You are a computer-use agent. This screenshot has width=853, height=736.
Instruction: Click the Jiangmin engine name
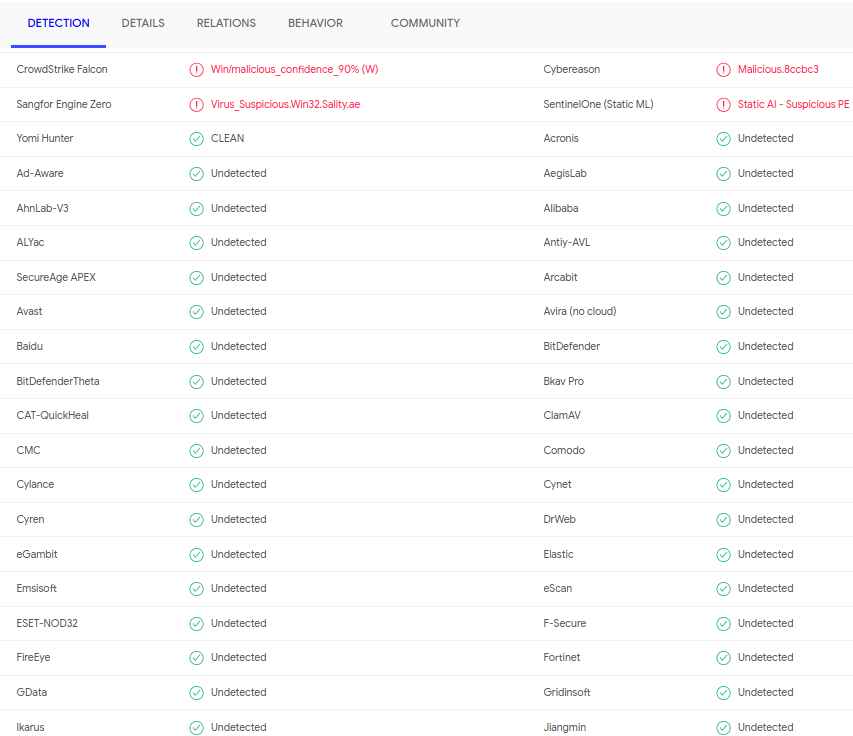(565, 727)
